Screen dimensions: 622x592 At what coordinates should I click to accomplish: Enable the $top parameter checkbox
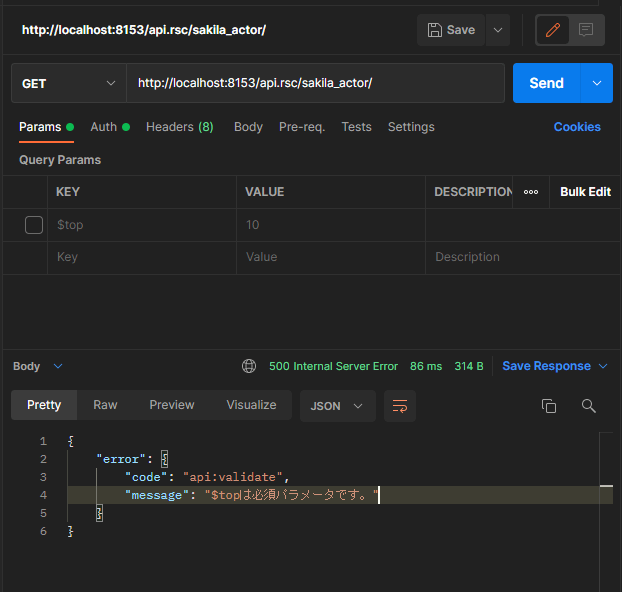click(34, 225)
